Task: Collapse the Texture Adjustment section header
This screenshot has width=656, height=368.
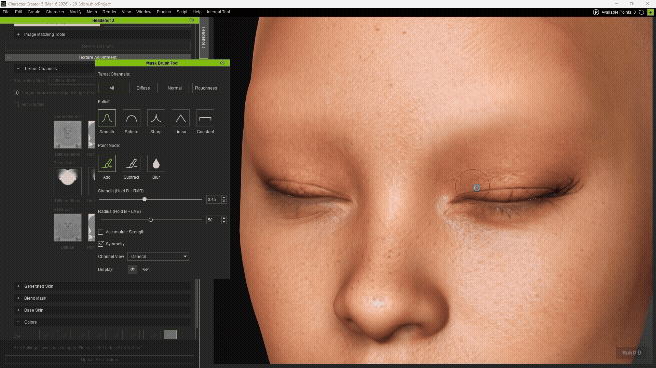Action: point(98,57)
